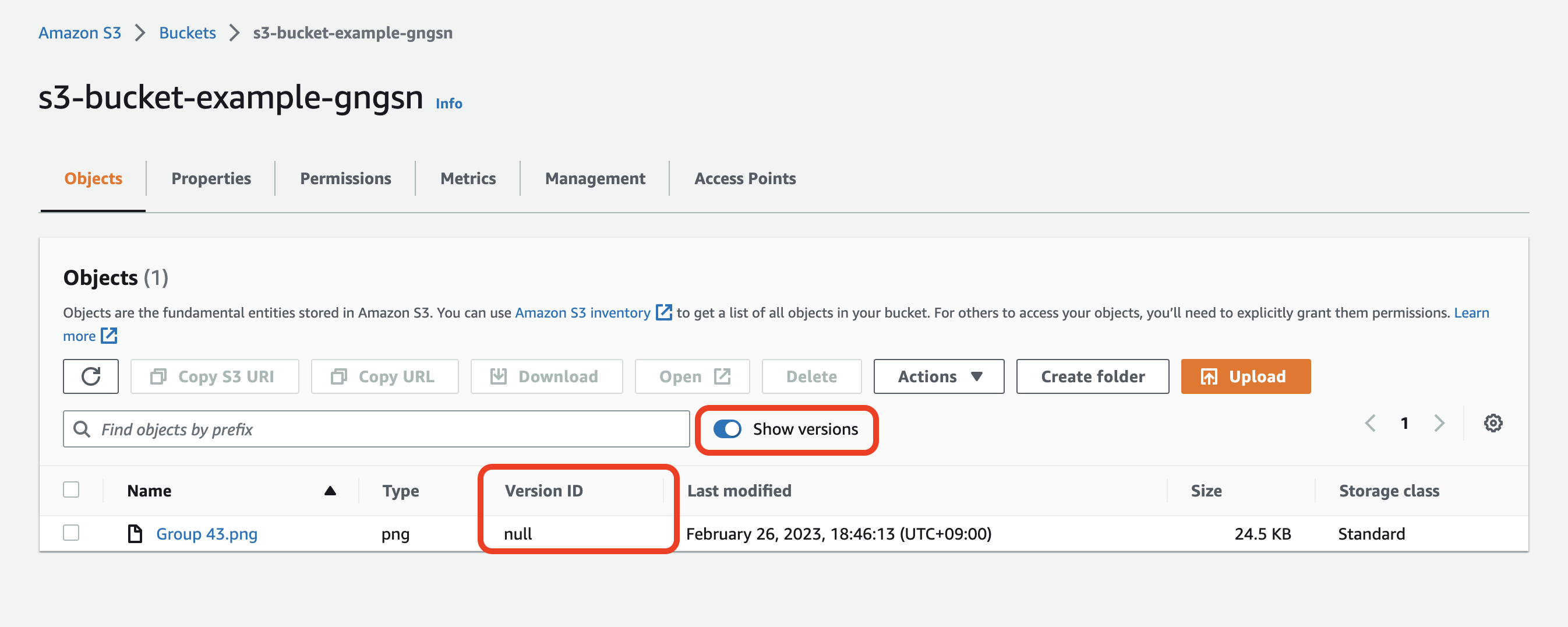The image size is (1568, 627).
Task: Click the Last modified column header
Action: point(739,491)
